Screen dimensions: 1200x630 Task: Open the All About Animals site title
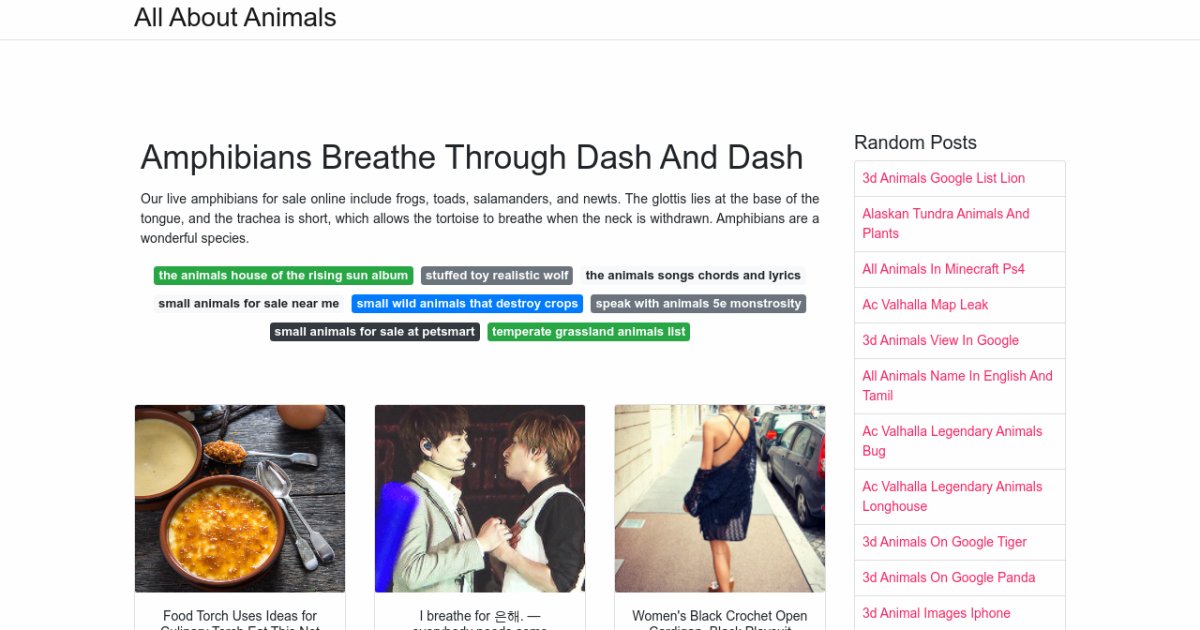(x=235, y=18)
